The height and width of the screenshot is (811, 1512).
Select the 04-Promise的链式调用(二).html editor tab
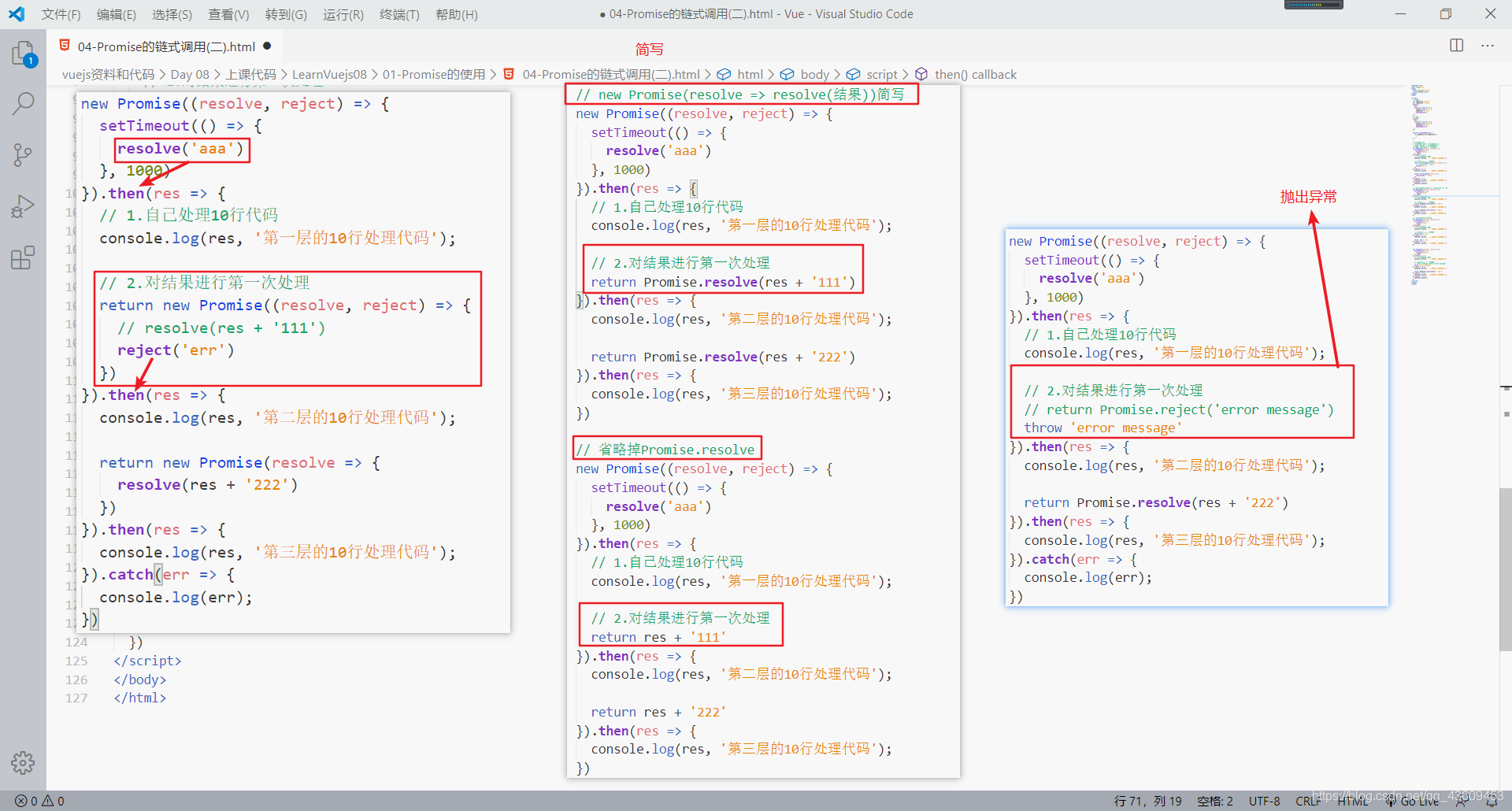coord(165,46)
